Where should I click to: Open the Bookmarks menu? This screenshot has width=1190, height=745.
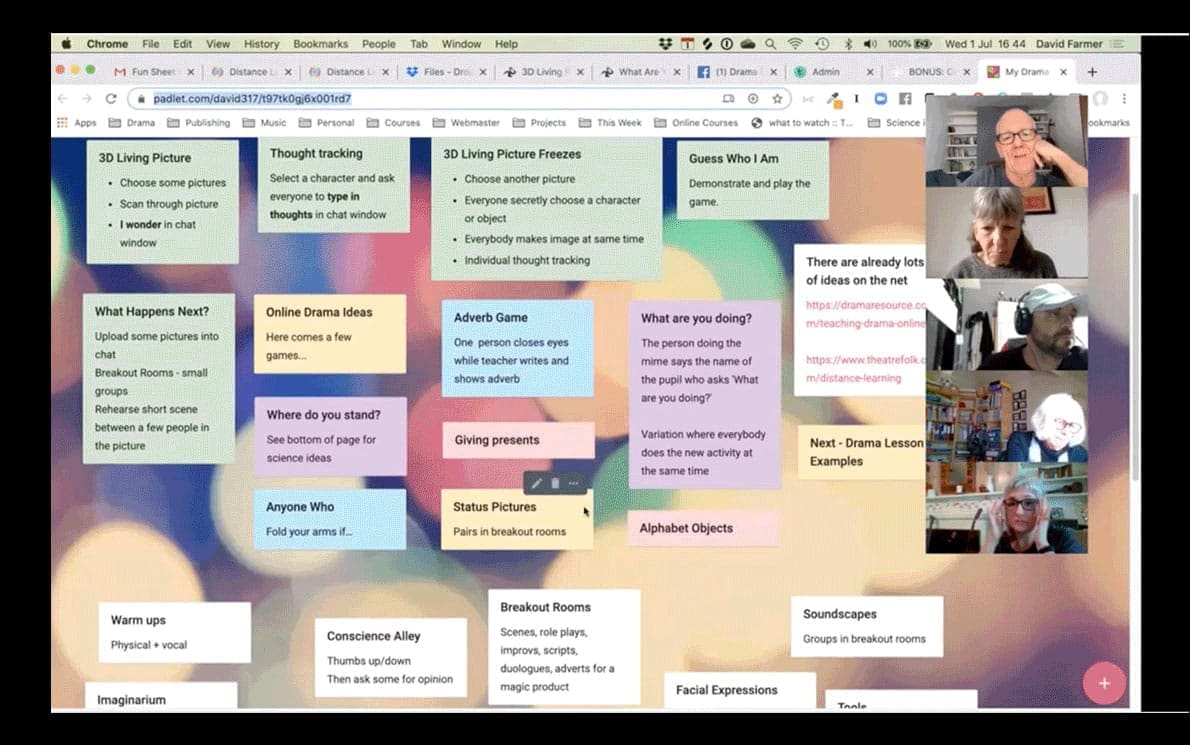320,44
